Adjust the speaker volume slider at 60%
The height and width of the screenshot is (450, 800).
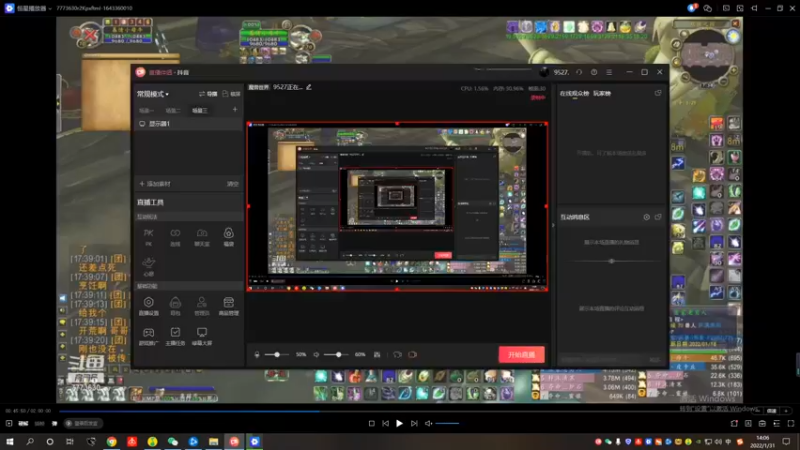click(x=338, y=355)
